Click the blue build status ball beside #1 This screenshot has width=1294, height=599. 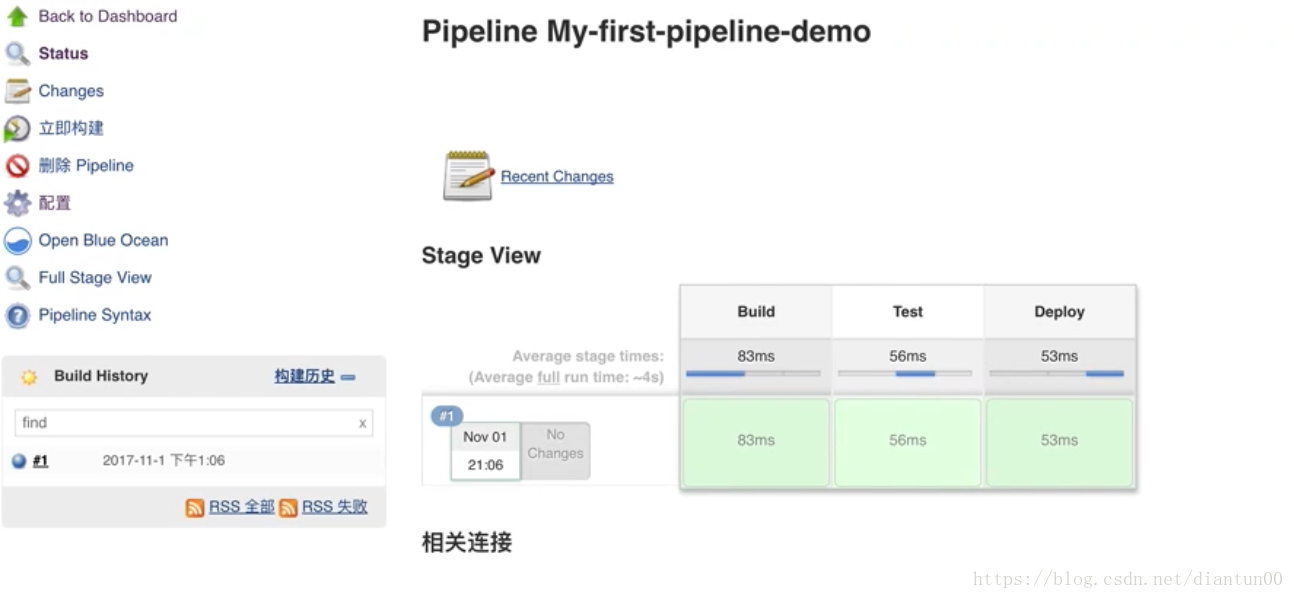[x=17, y=460]
